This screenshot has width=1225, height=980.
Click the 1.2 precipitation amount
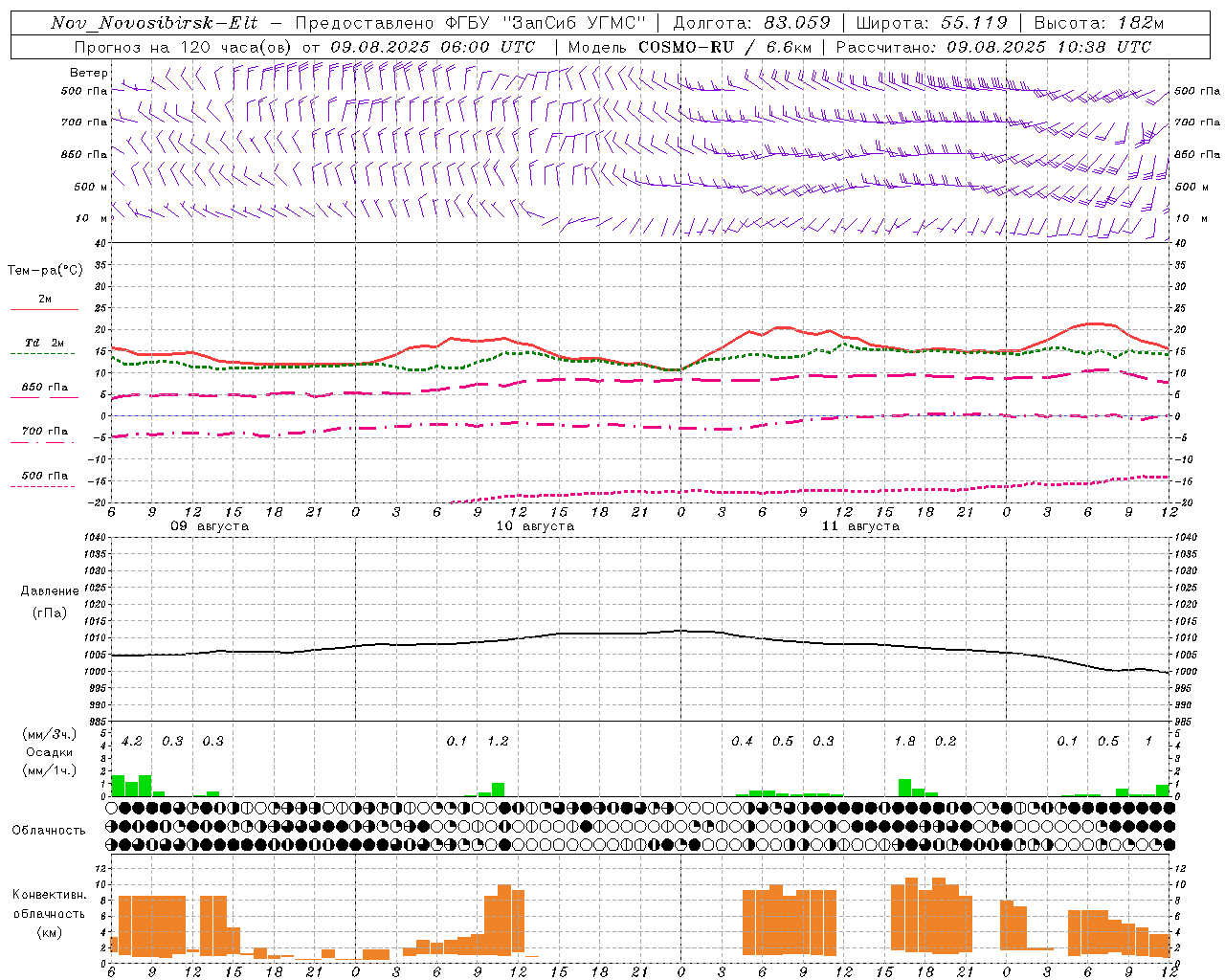(x=498, y=741)
